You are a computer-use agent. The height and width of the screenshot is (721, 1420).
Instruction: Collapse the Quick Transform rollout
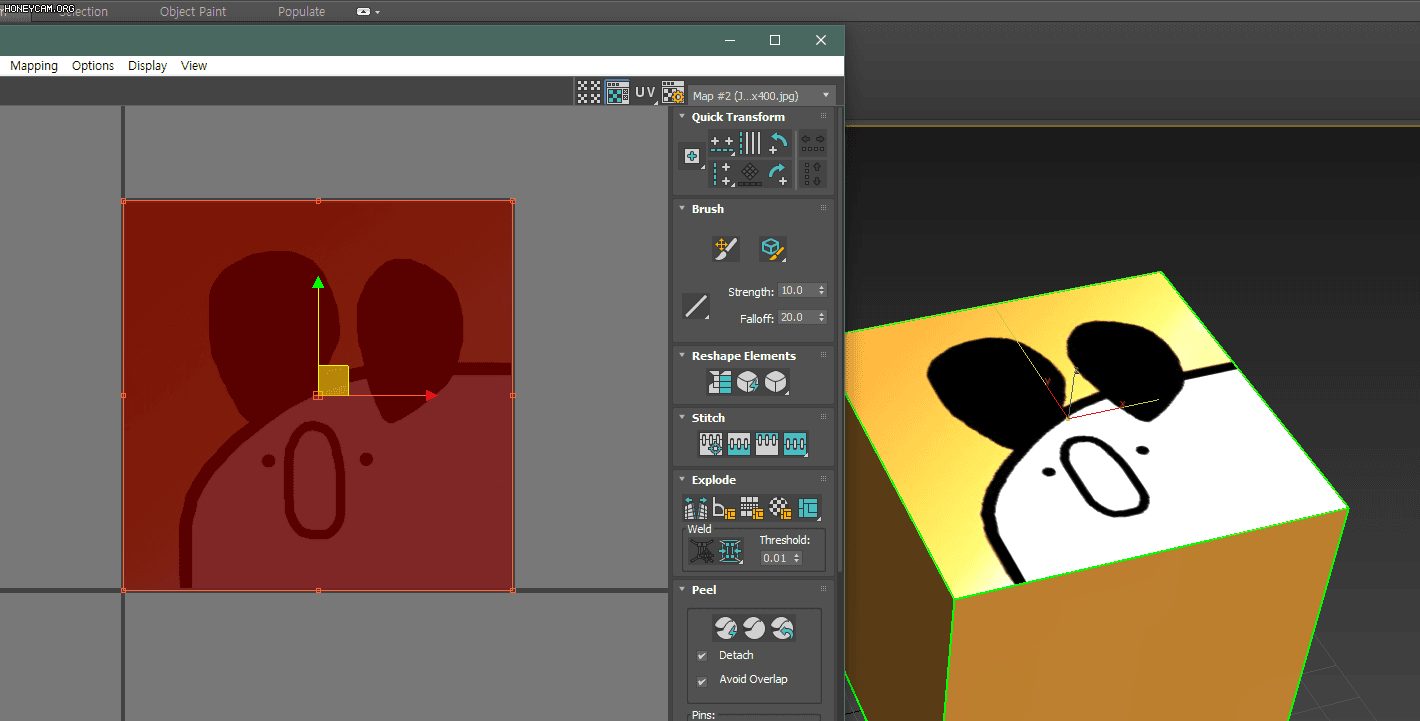click(x=682, y=117)
